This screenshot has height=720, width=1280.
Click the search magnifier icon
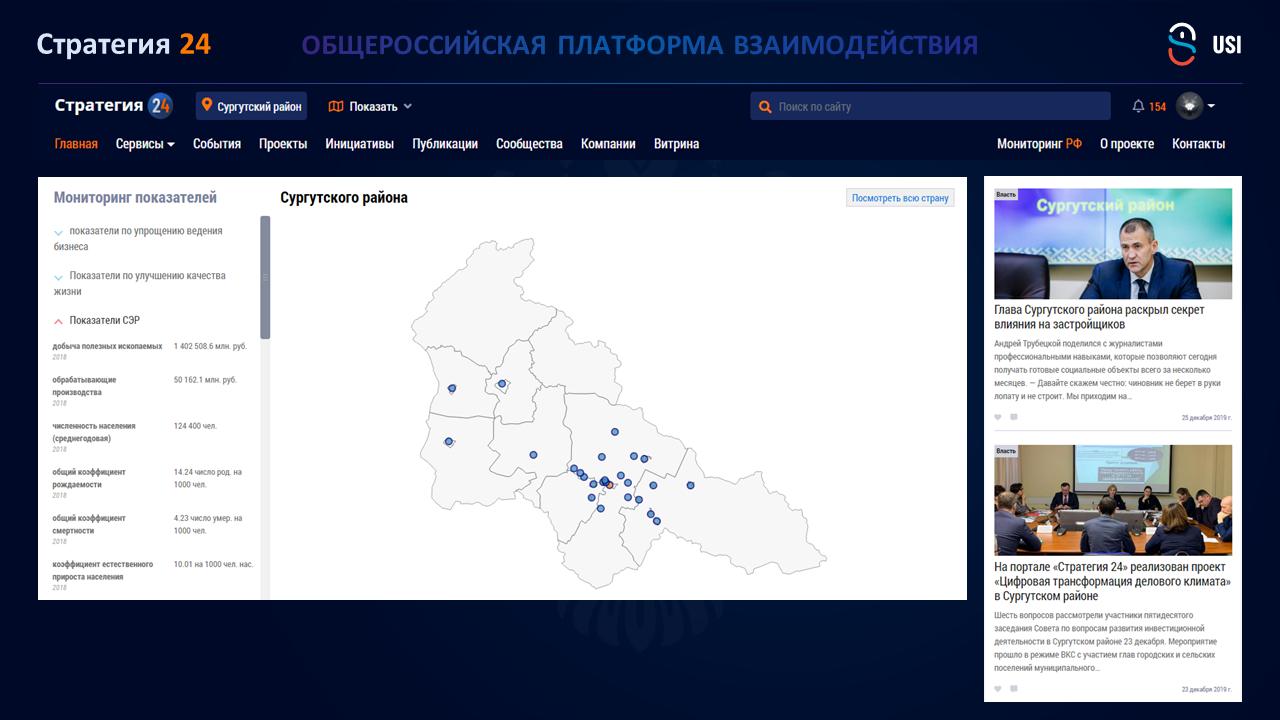pyautogui.click(x=765, y=107)
